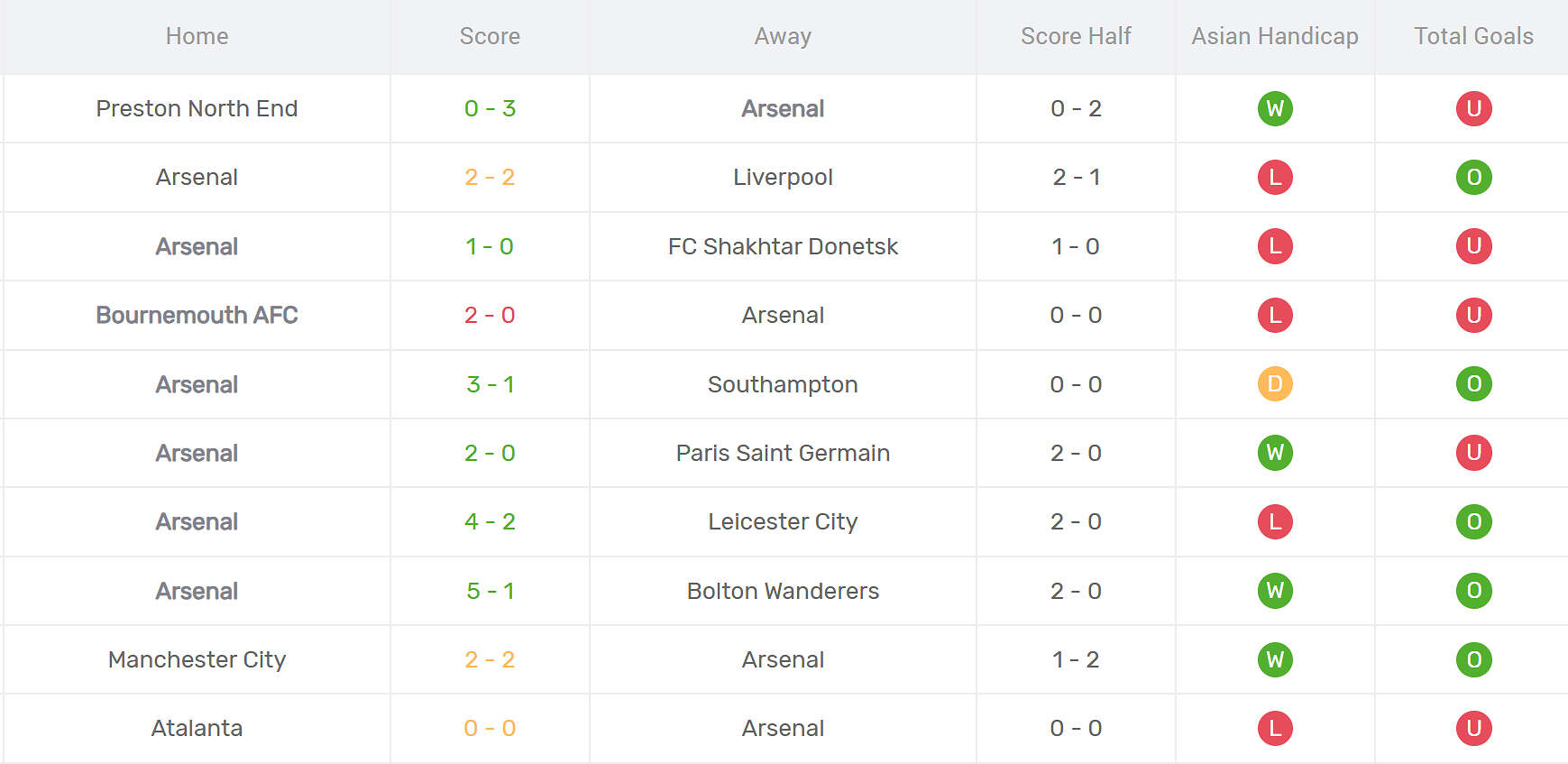Viewport: 1568px width, 764px height.
Task: Open the Bournemouth AFC team link
Action: [x=197, y=316]
